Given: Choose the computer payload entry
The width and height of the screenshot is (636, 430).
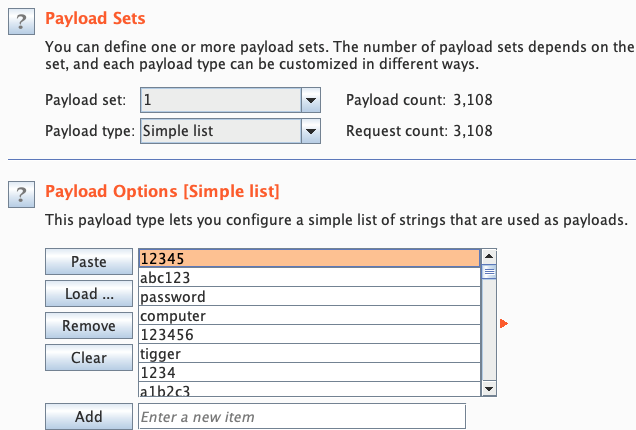Looking at the screenshot, I should [309, 316].
